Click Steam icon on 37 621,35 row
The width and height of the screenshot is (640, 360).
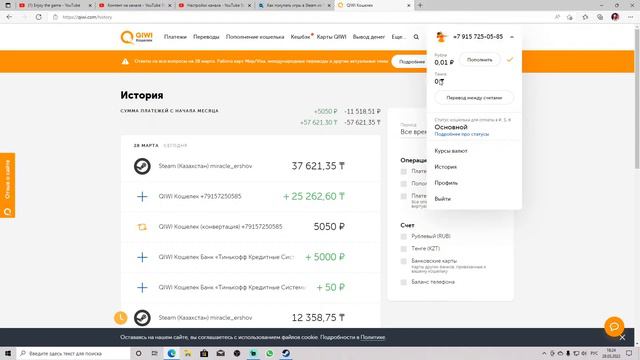tap(142, 166)
